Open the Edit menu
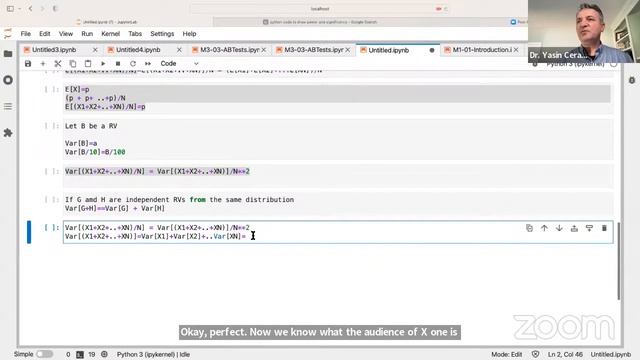 [44, 34]
